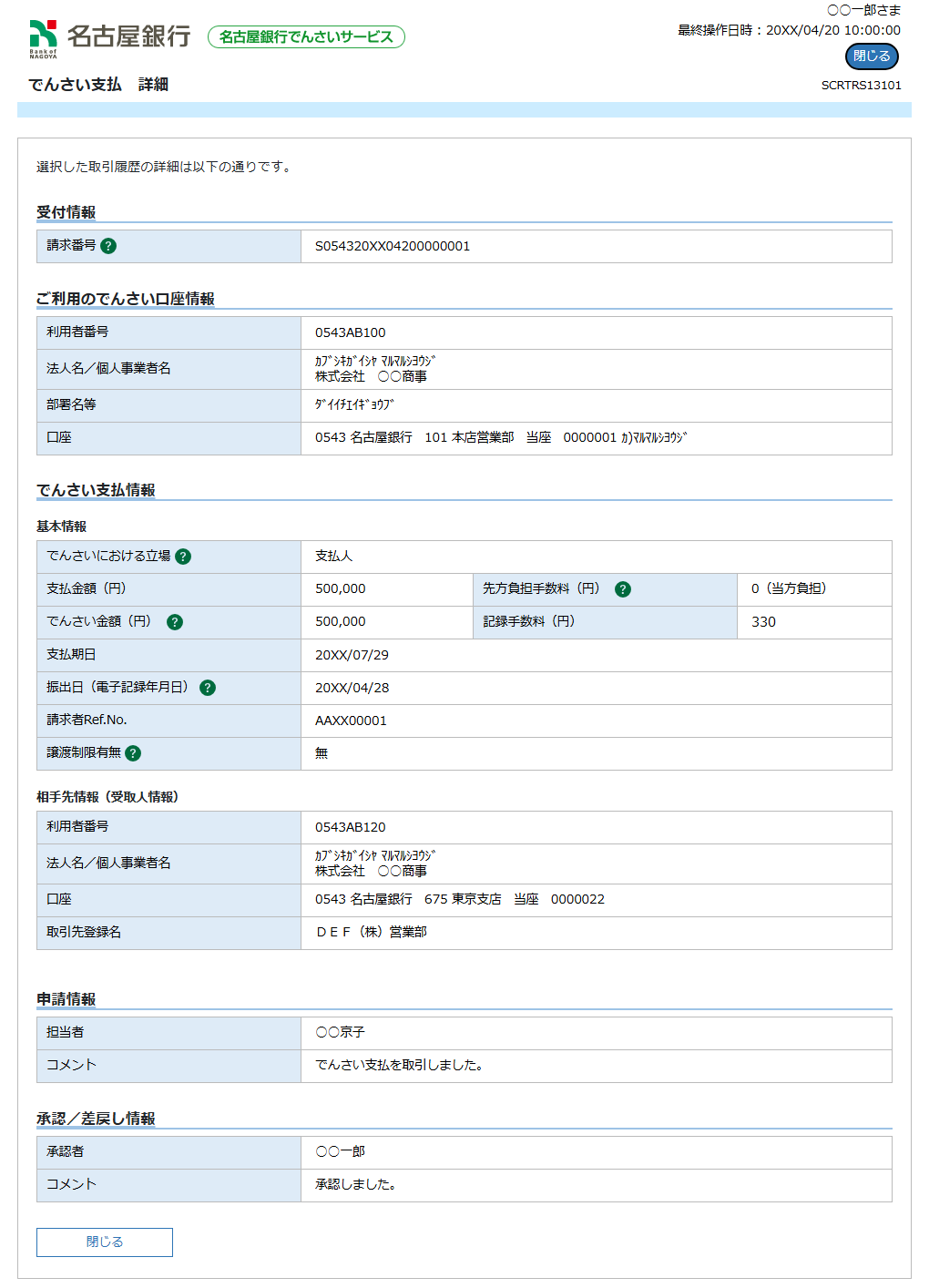Screen dimensions: 929x1288
Task: Click the 名古屋銀行 logo
Action: (109, 37)
